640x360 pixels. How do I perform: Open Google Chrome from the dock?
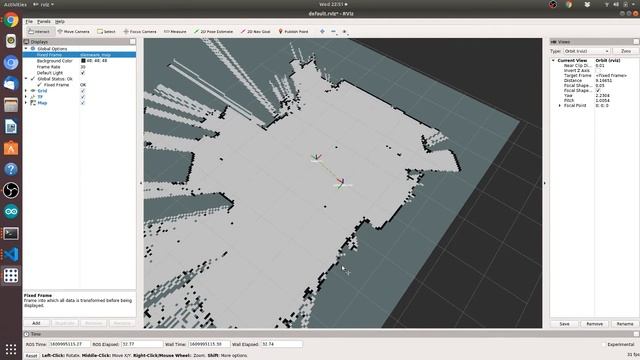[x=11, y=20]
